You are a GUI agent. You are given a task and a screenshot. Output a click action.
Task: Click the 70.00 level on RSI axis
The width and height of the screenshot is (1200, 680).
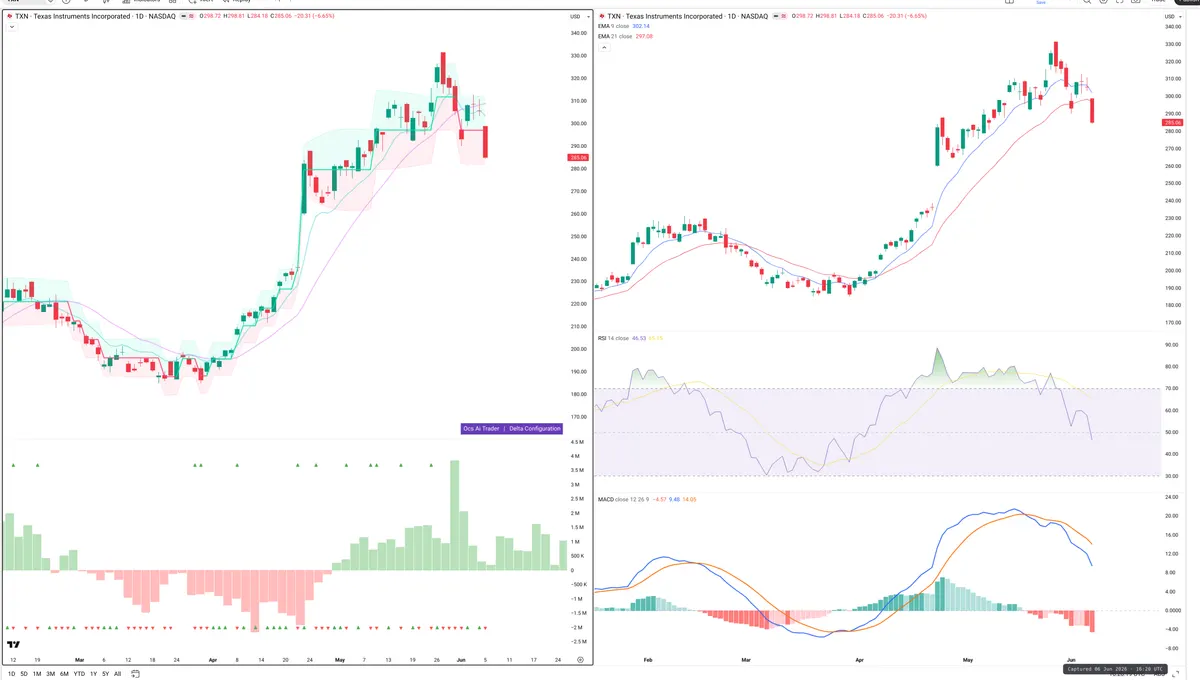tap(1172, 388)
